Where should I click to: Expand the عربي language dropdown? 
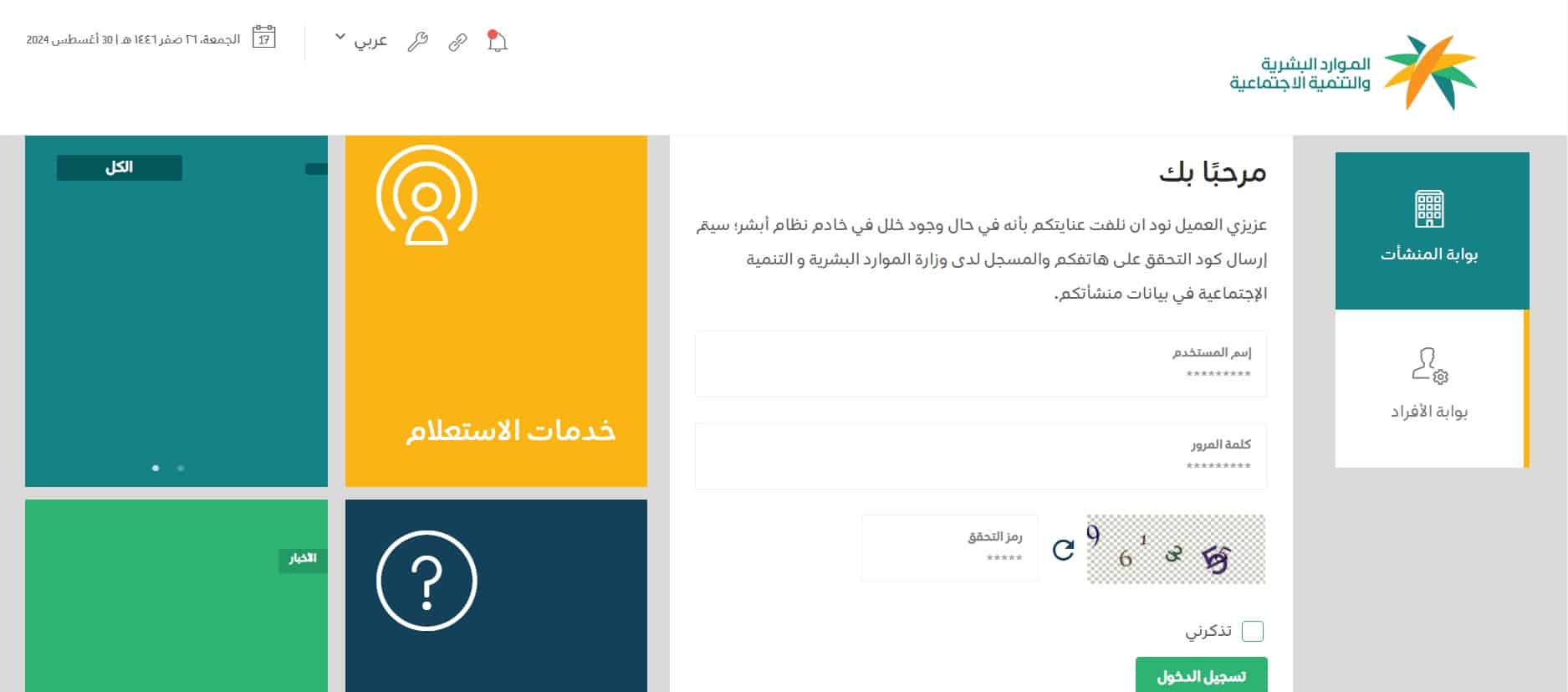pos(361,39)
